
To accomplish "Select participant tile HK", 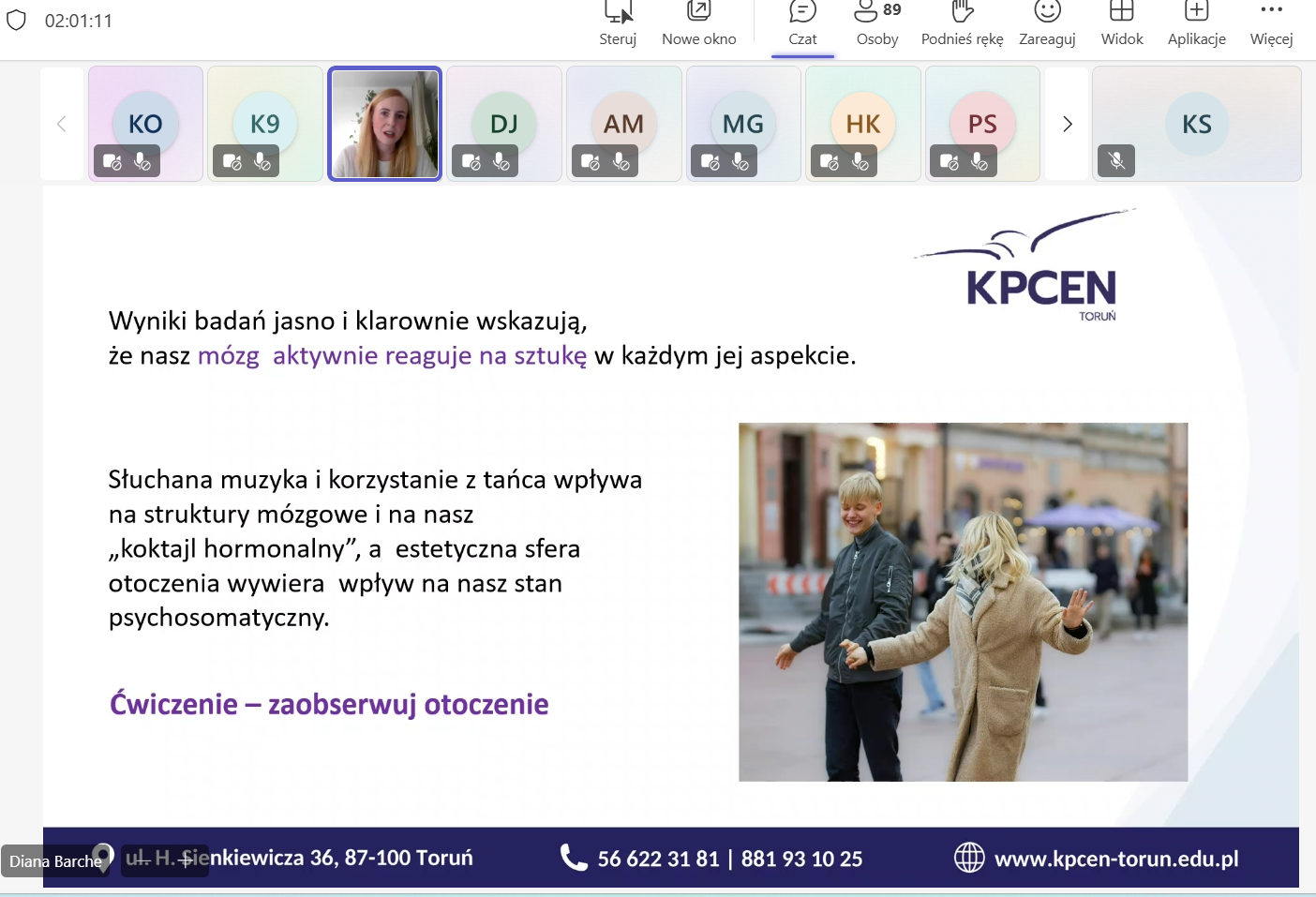I will [x=863, y=124].
